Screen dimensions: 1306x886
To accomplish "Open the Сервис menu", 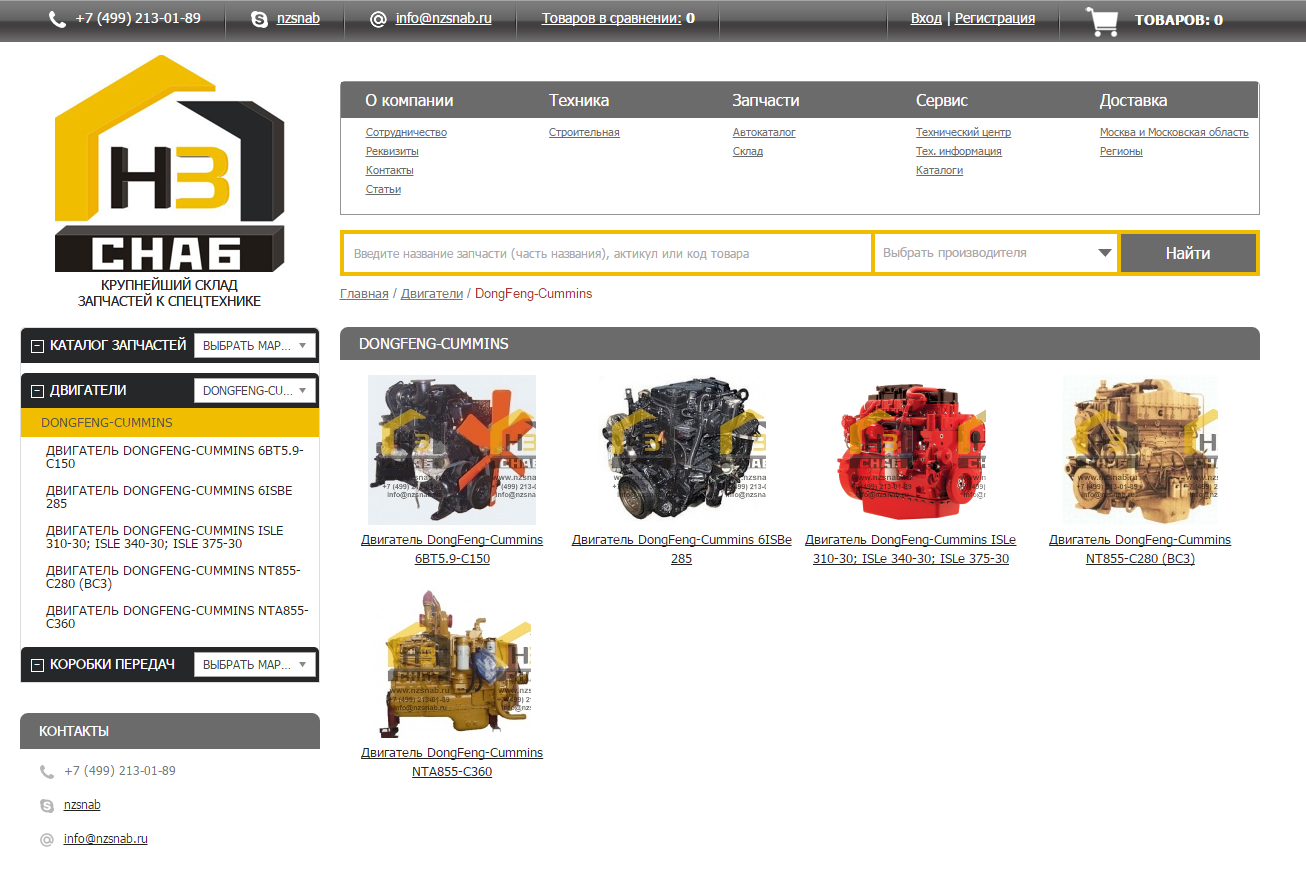I will point(942,100).
